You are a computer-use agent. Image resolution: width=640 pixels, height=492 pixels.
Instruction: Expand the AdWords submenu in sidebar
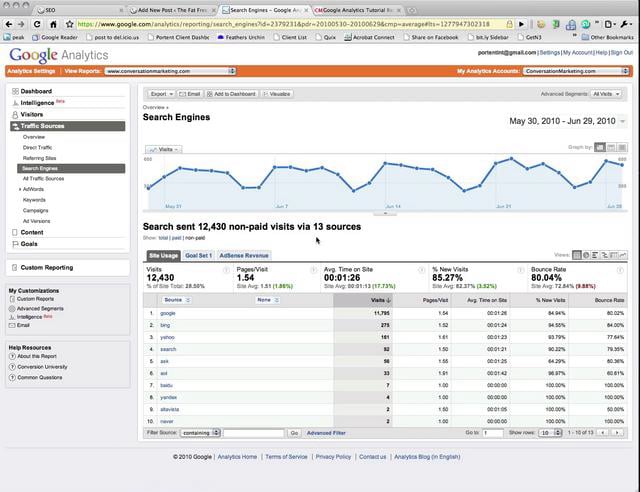pos(20,189)
